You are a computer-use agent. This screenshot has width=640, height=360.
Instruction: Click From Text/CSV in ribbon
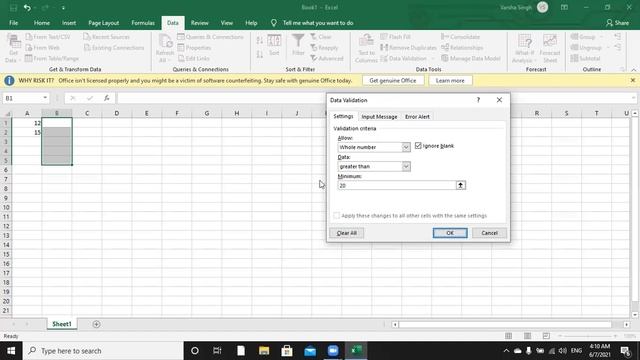48,37
